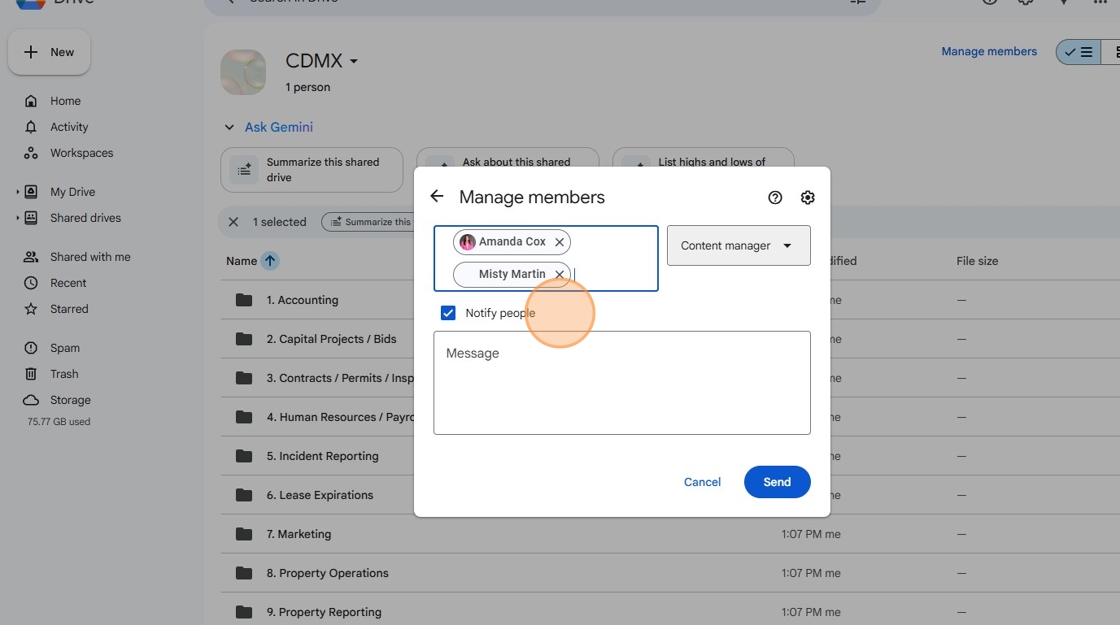
Task: Click the Send button
Action: pos(776,482)
